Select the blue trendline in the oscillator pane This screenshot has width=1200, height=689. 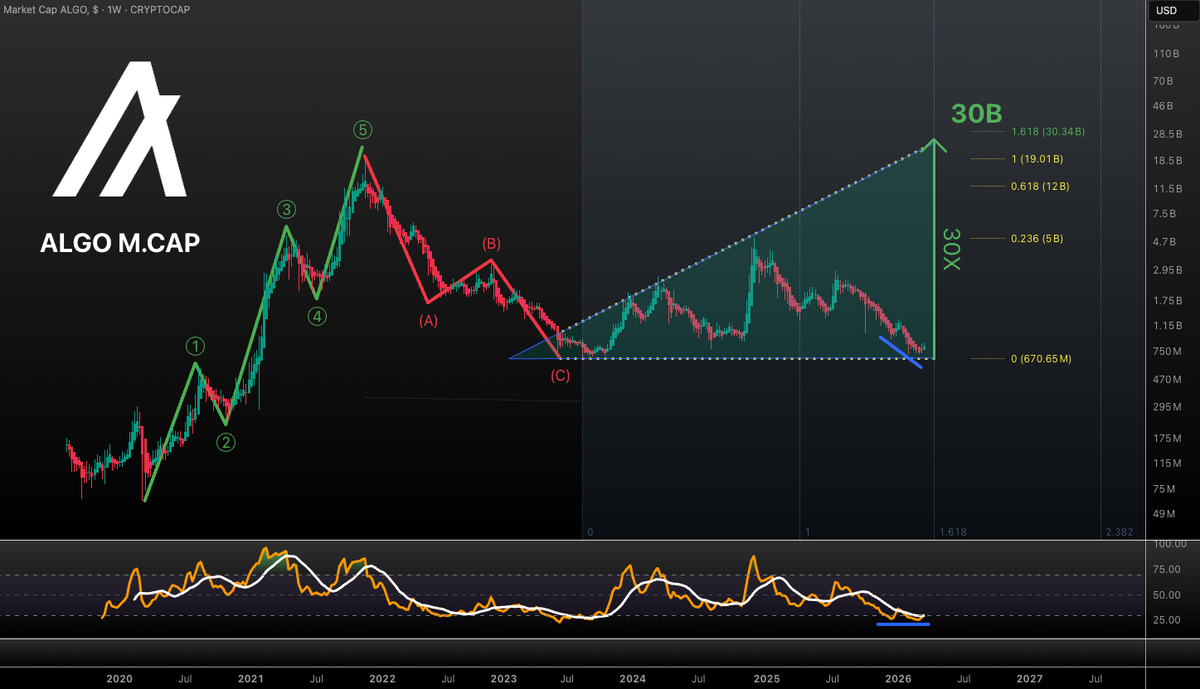[x=903, y=626]
